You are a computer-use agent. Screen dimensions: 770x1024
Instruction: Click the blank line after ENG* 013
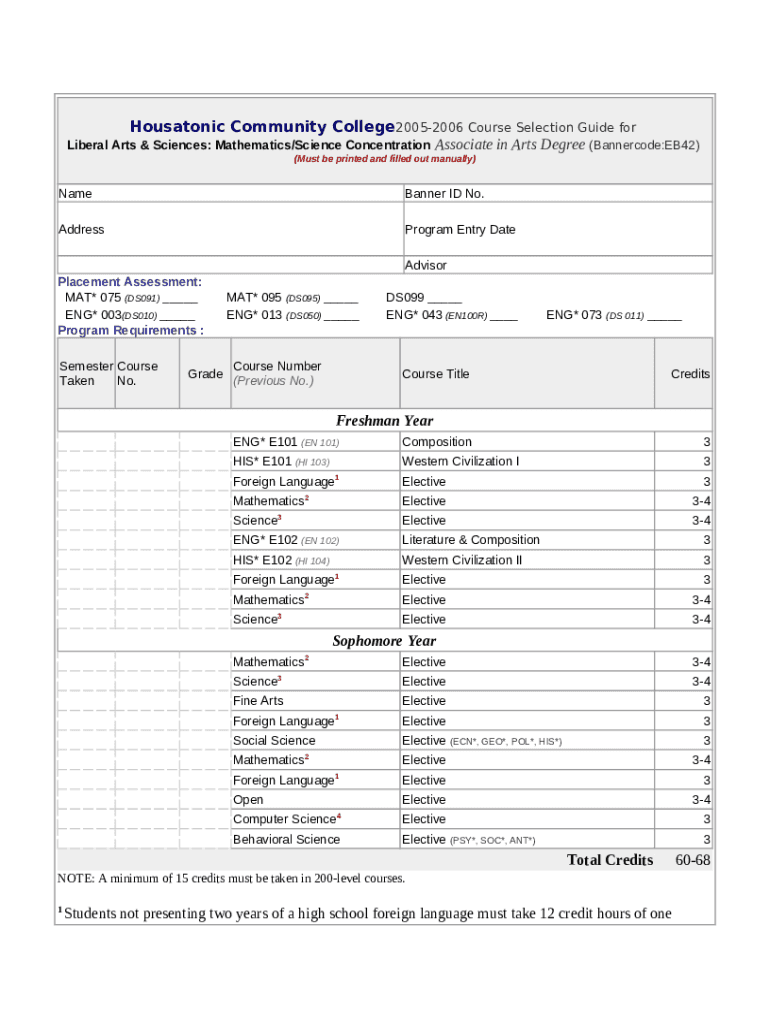tap(341, 315)
